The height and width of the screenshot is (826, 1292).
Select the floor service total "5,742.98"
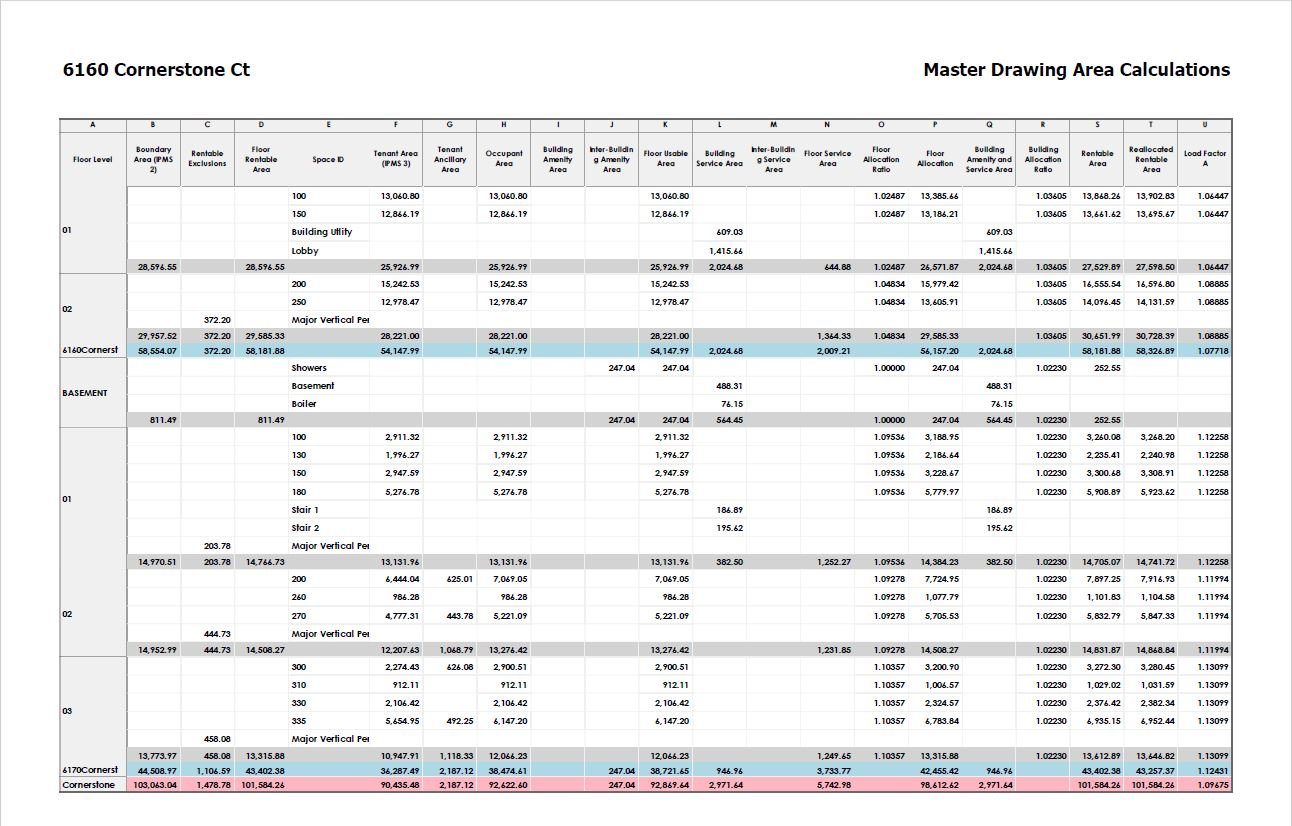[x=833, y=785]
